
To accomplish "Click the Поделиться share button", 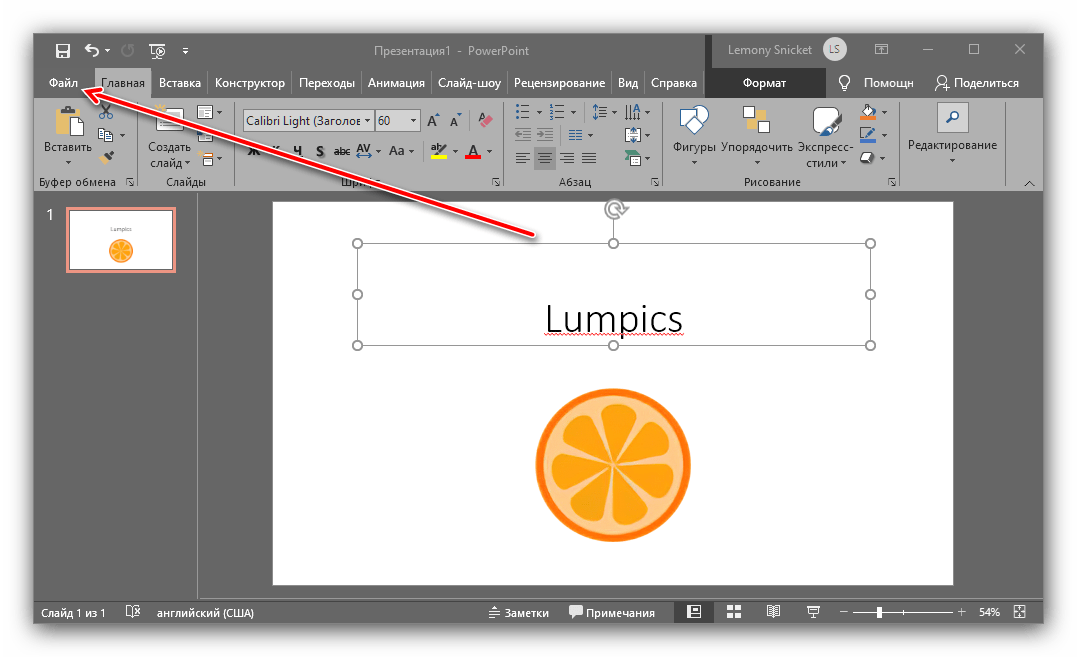I will tap(977, 83).
